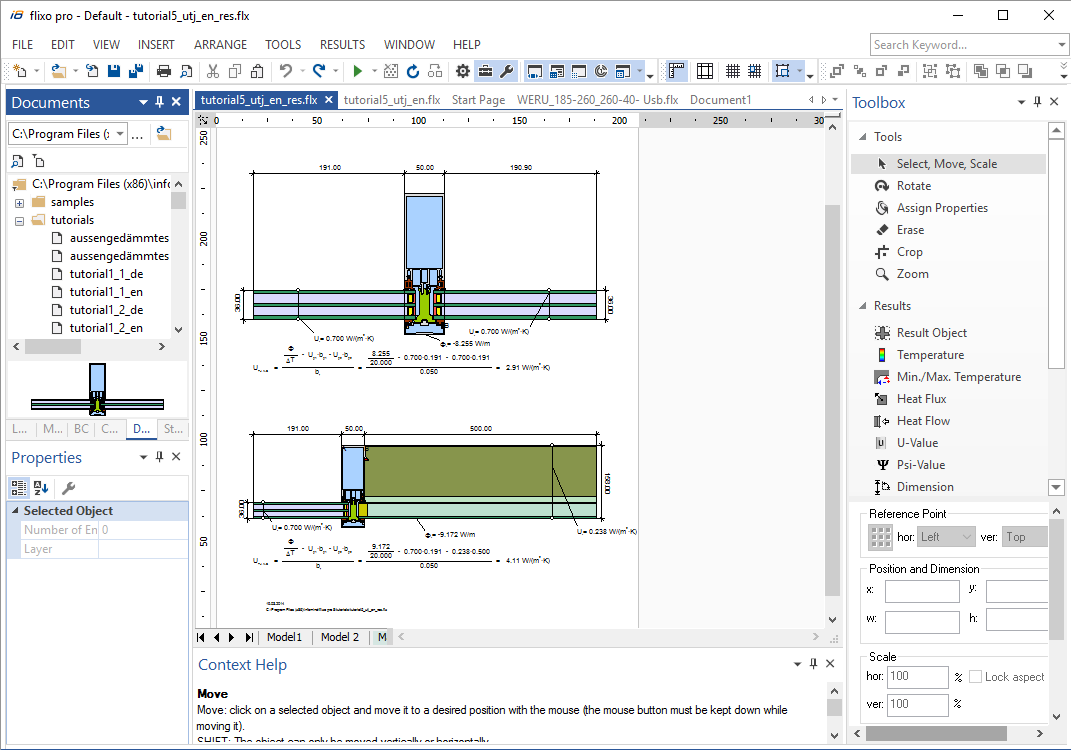The height and width of the screenshot is (750, 1071).
Task: Click the Print icon in toolbar
Action: click(x=163, y=71)
